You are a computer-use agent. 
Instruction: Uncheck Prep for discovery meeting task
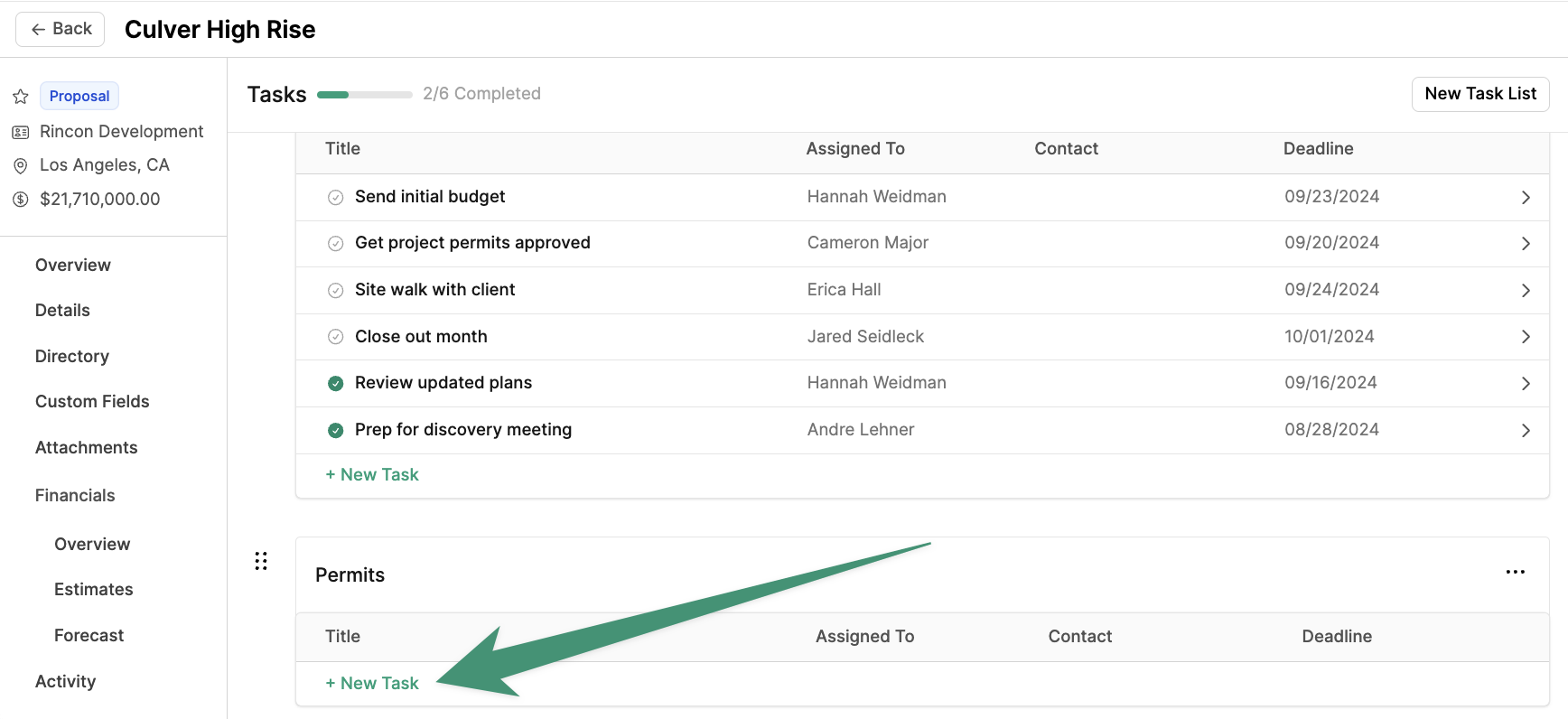coord(335,430)
